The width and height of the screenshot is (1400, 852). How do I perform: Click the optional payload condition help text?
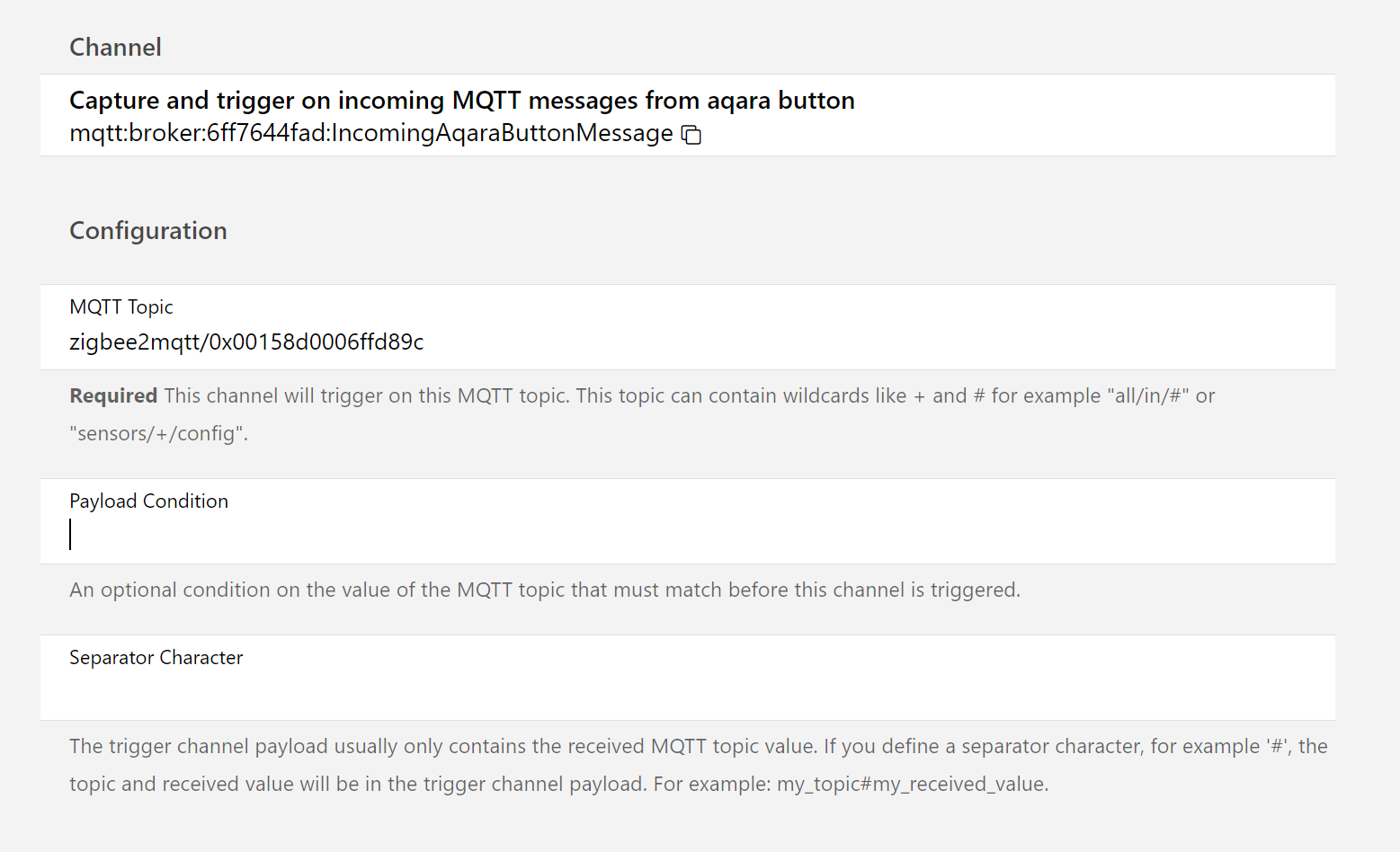pos(544,590)
